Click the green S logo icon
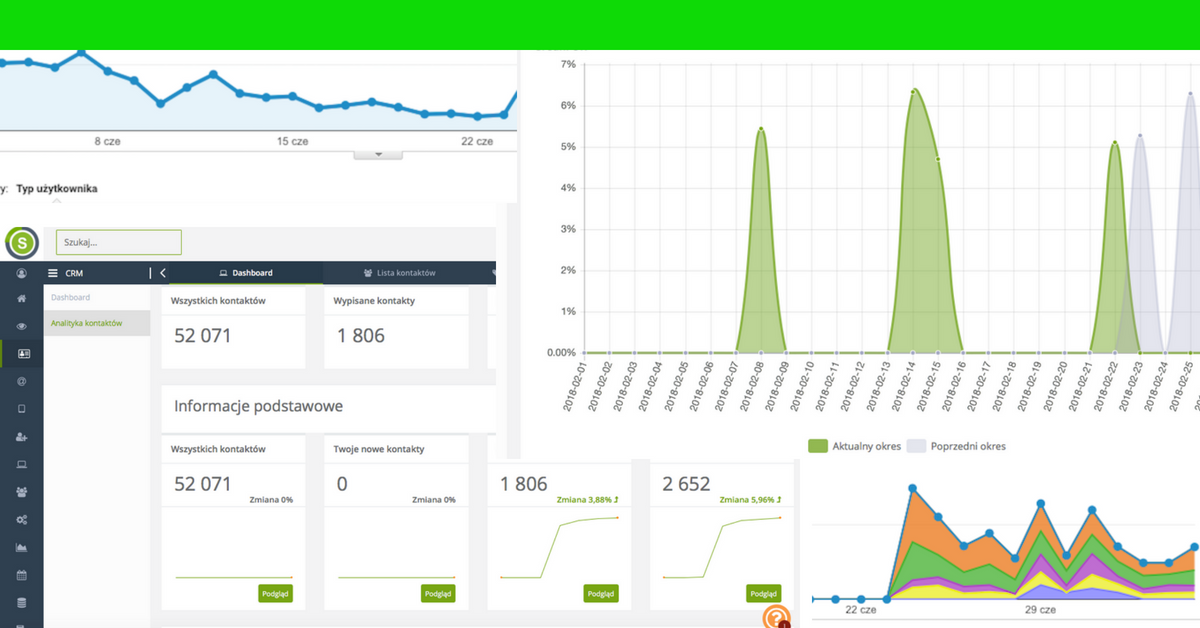Screen dimensions: 1200x628 coord(22,243)
